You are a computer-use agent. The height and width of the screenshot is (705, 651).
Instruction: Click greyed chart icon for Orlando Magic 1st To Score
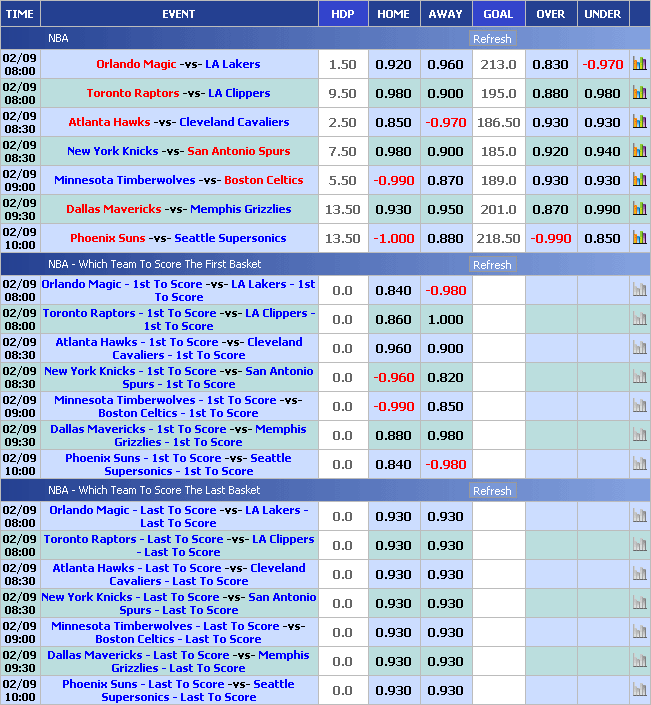point(639,290)
